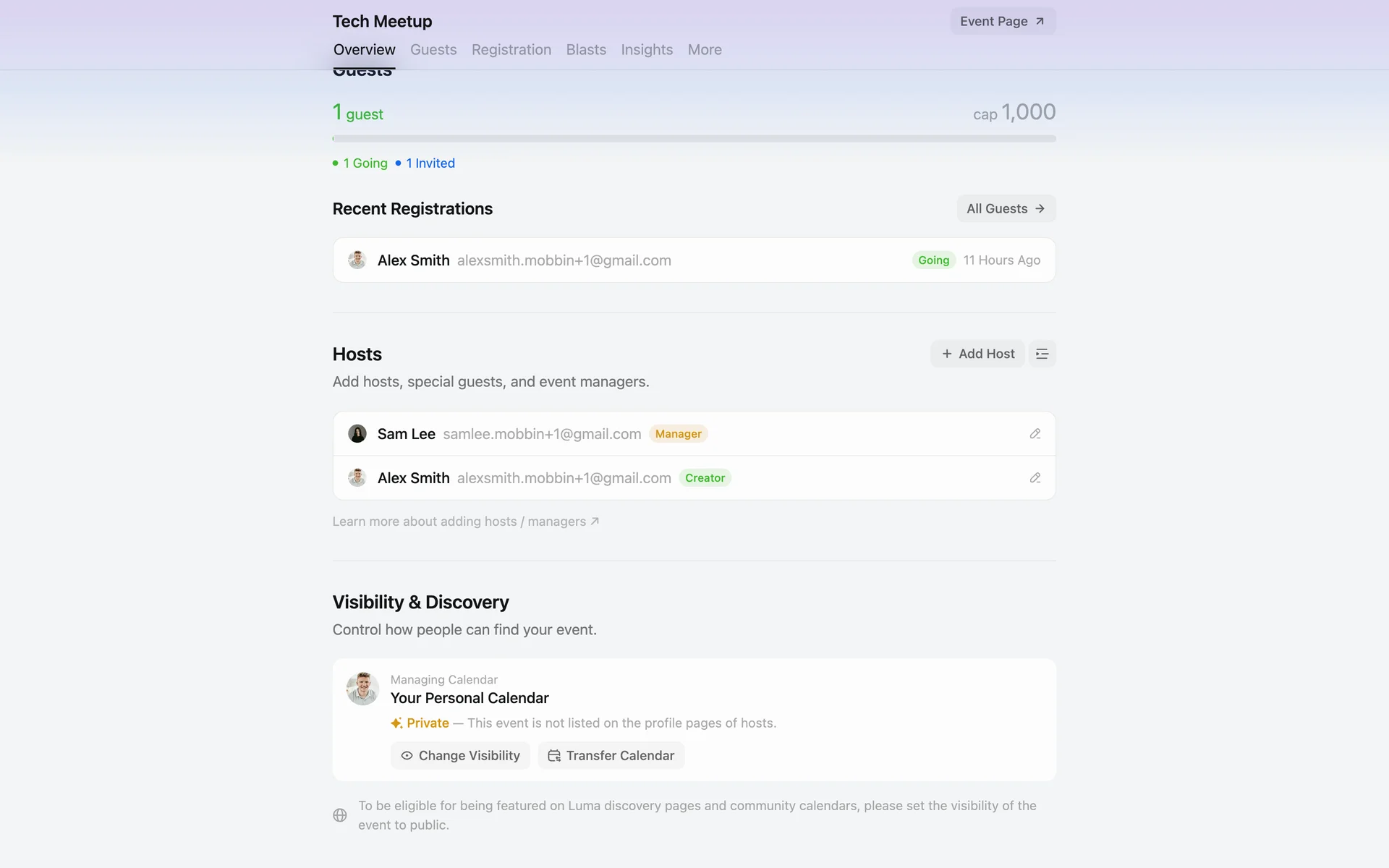Click the Personal Calendar profile picture
Viewport: 1389px width, 868px height.
click(x=362, y=689)
